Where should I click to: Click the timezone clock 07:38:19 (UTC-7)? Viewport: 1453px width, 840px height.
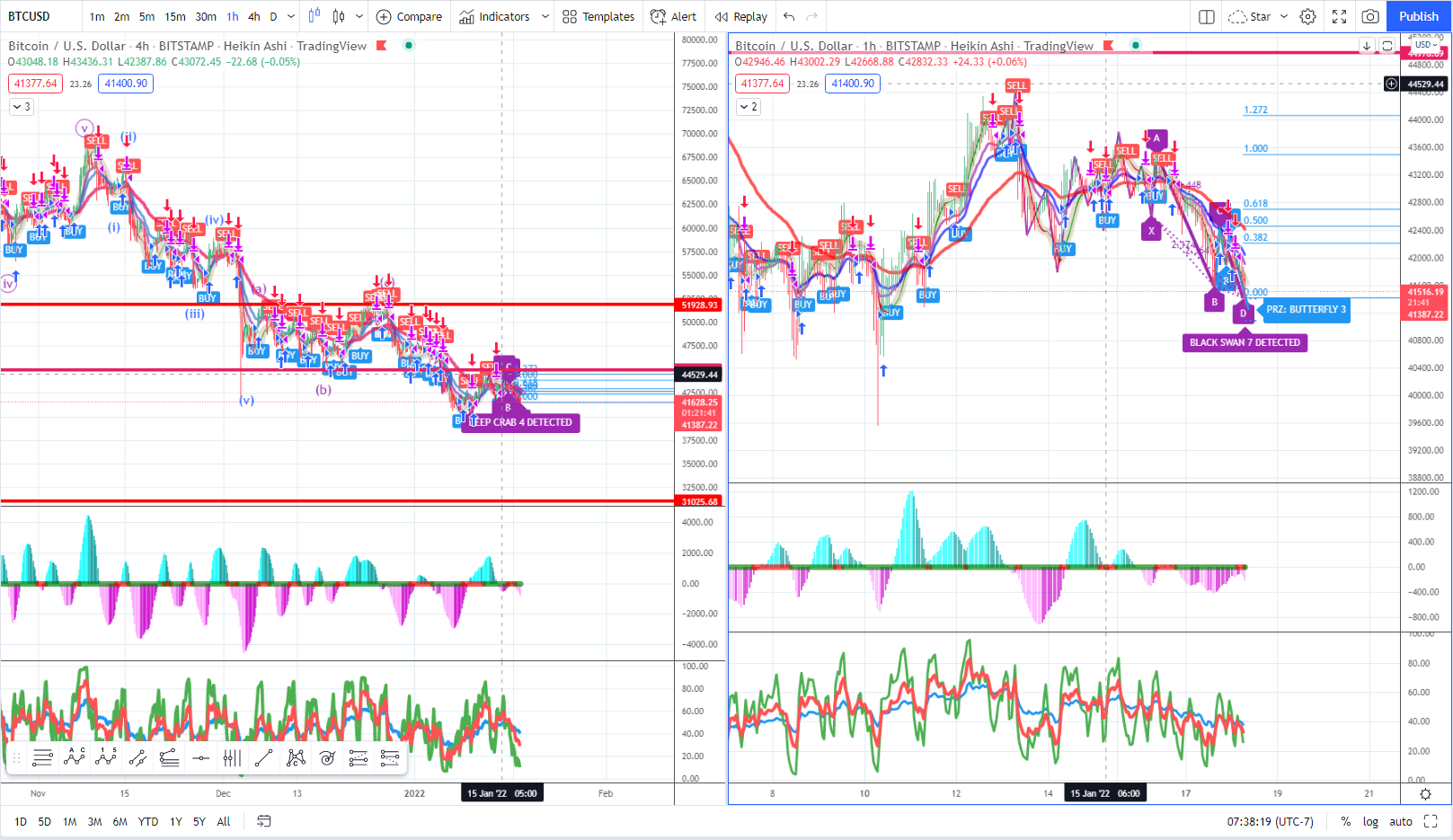click(x=1271, y=821)
